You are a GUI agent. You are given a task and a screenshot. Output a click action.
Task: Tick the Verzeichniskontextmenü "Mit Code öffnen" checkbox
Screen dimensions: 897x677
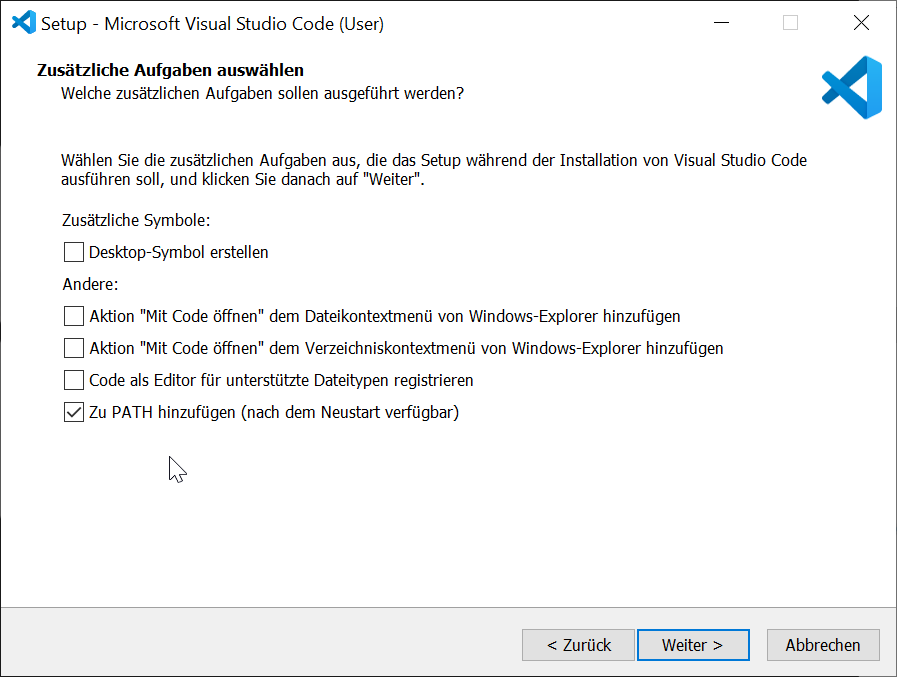74,348
